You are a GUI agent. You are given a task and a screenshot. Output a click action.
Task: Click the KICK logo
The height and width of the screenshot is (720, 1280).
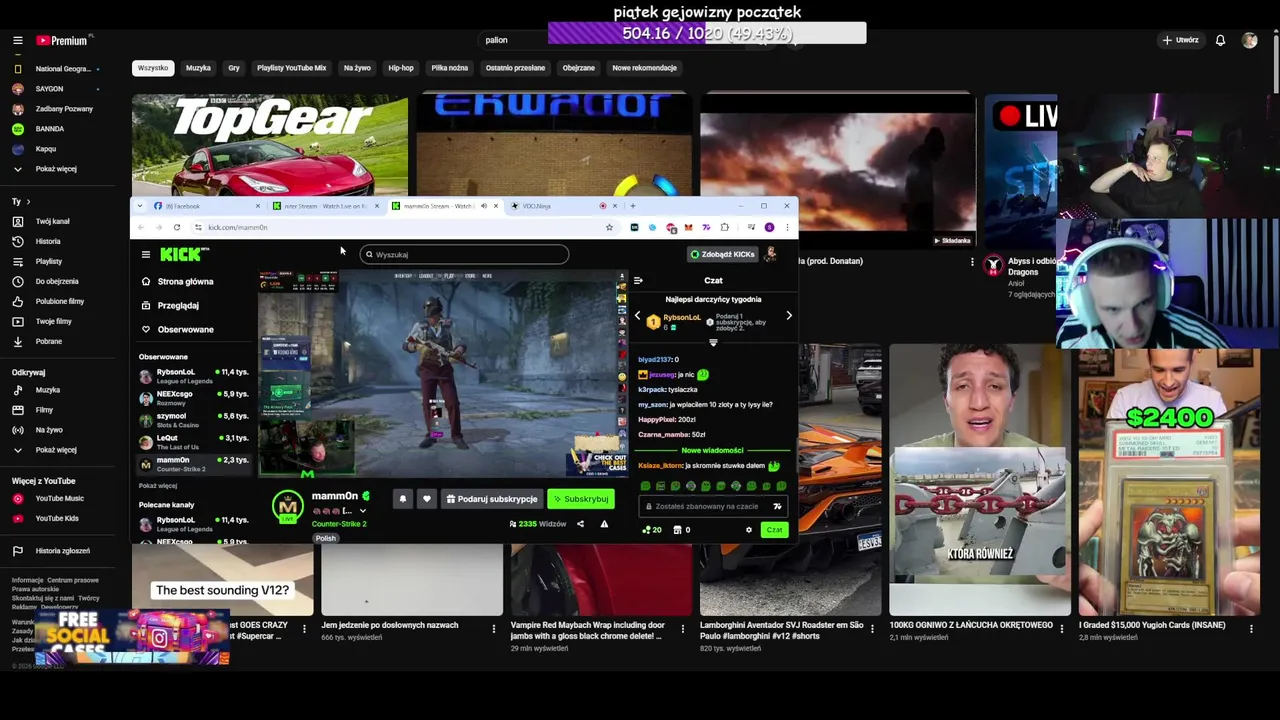[x=181, y=254]
